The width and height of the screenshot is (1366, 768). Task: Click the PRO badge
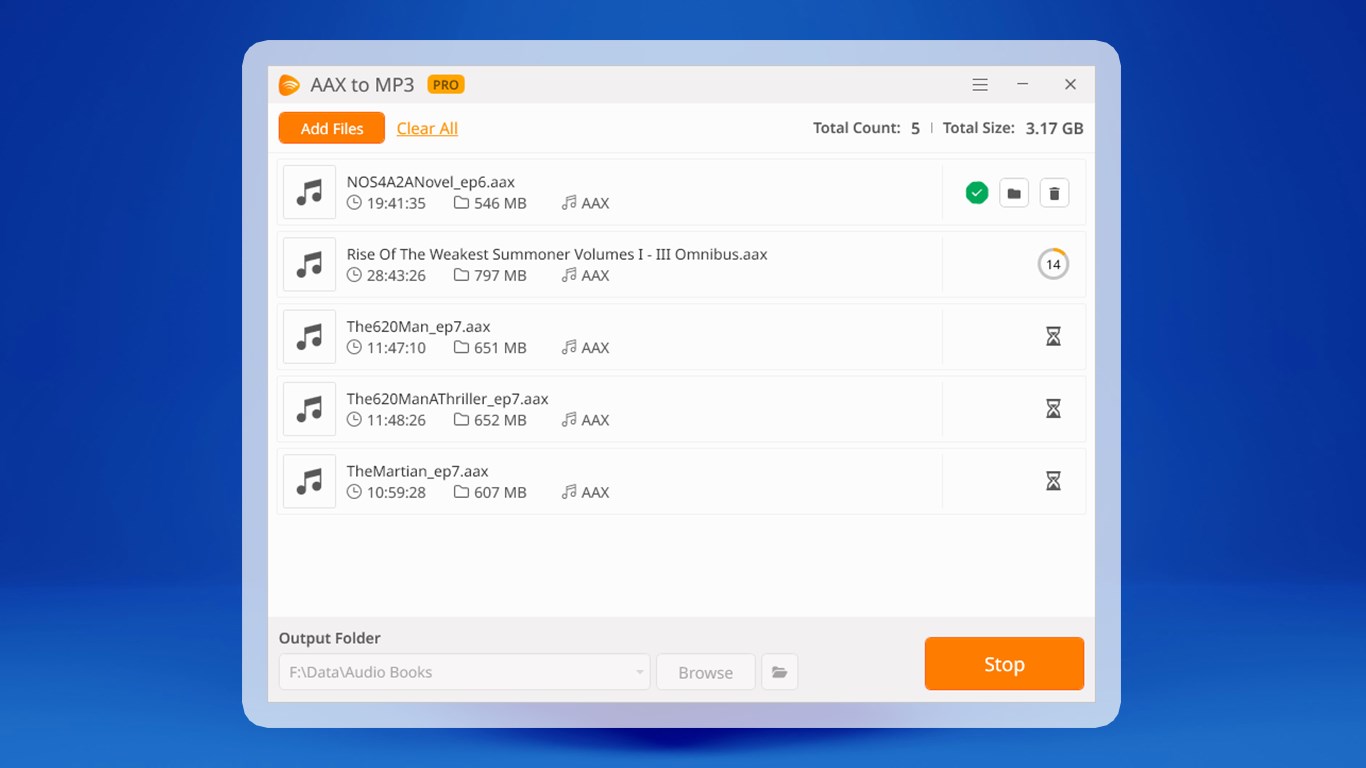(446, 85)
